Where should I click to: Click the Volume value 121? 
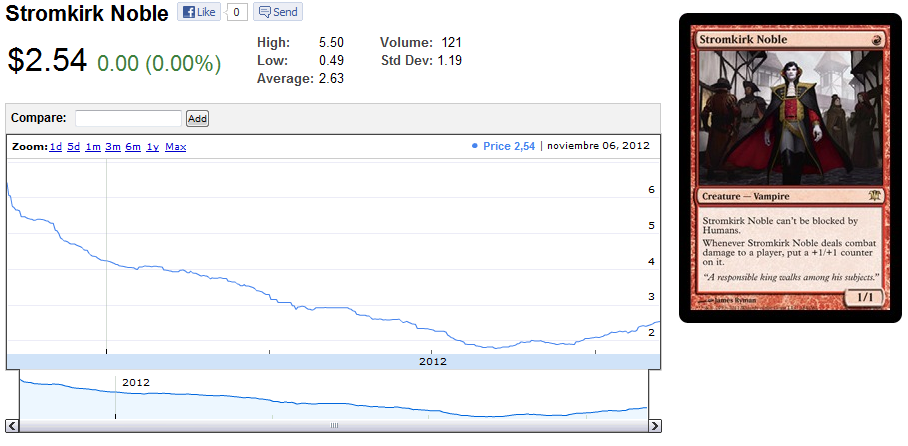click(452, 42)
